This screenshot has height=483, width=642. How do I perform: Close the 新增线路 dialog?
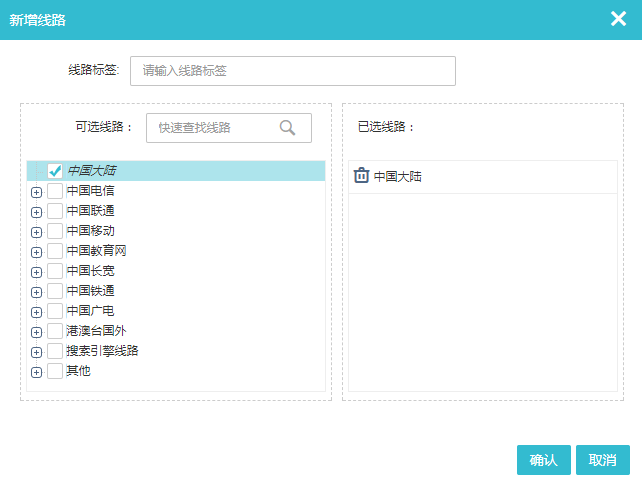click(x=618, y=19)
